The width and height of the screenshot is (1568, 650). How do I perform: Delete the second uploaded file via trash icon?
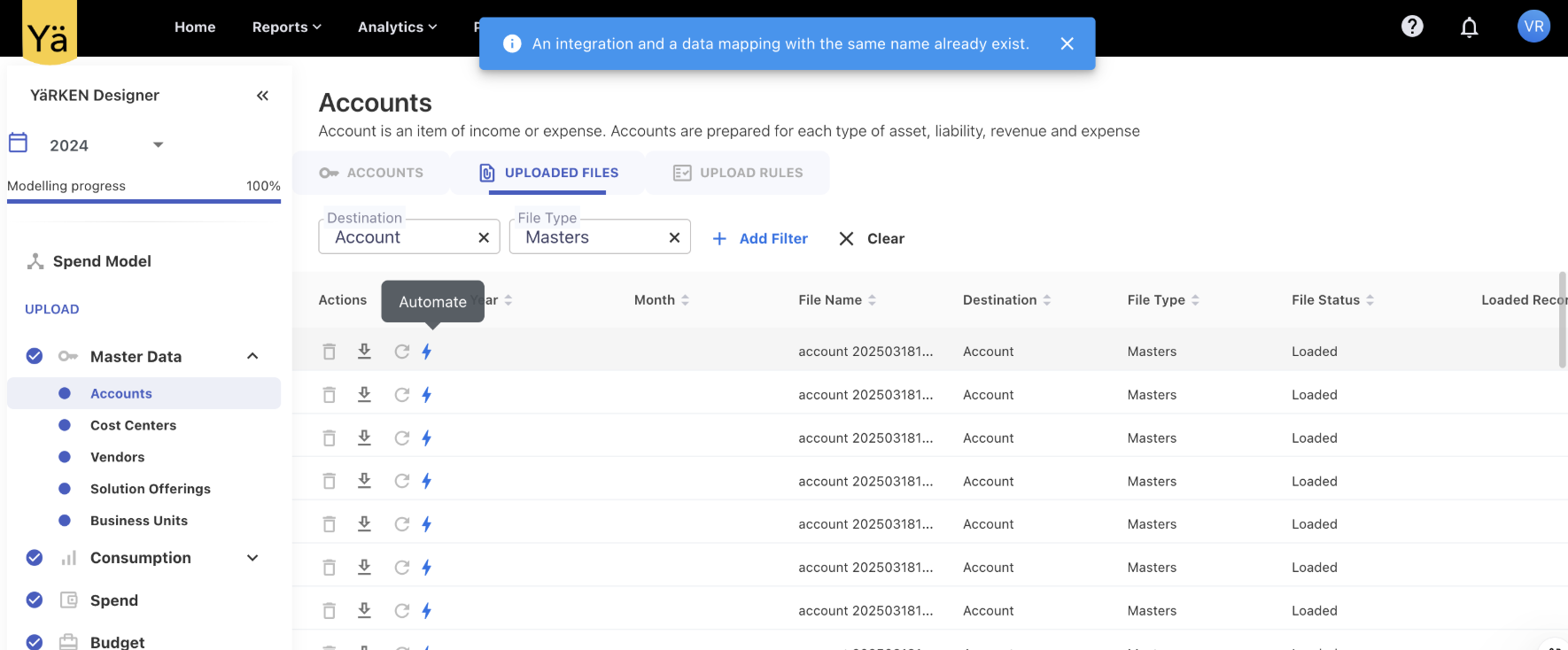click(329, 395)
